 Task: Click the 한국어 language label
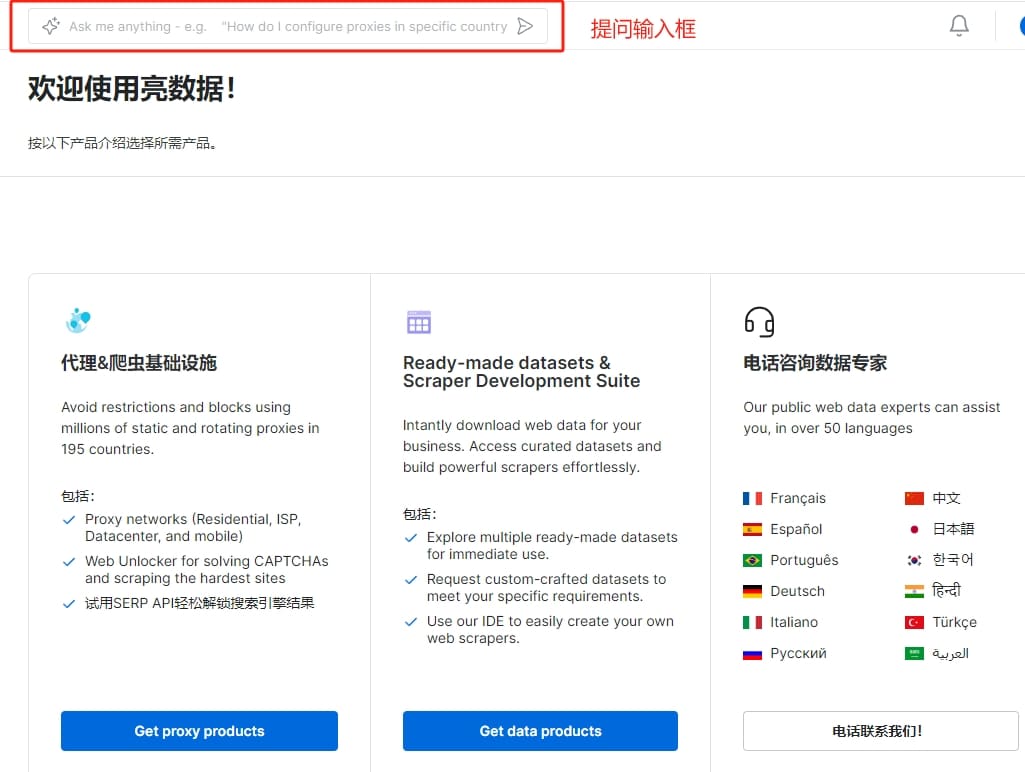[952, 560]
